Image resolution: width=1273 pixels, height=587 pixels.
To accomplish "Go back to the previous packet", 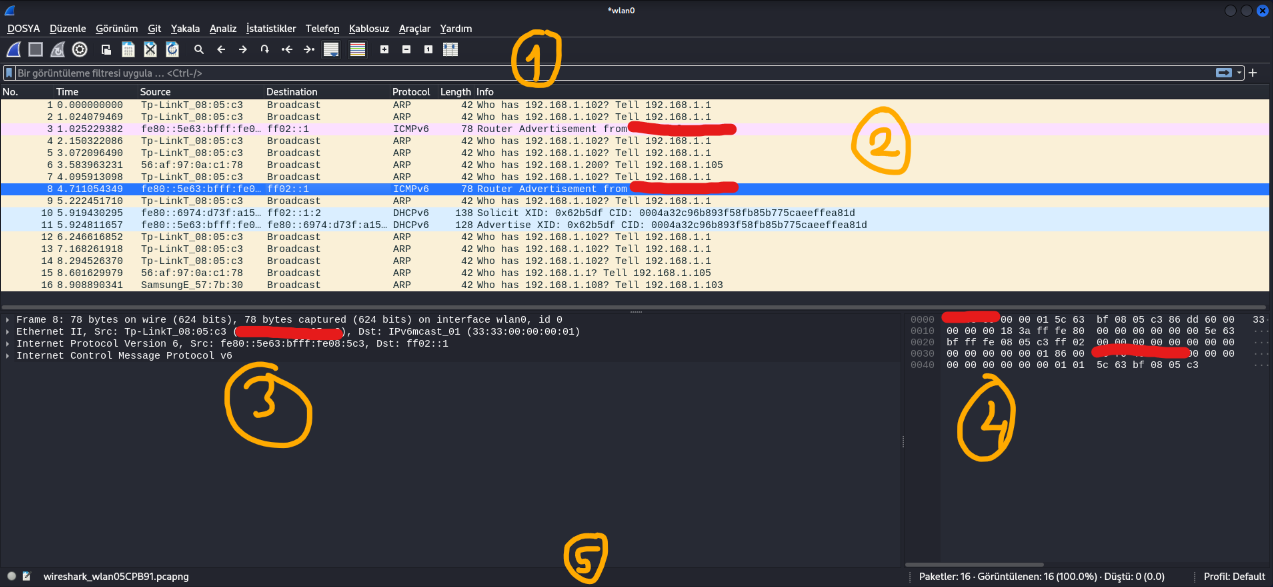I will point(221,48).
